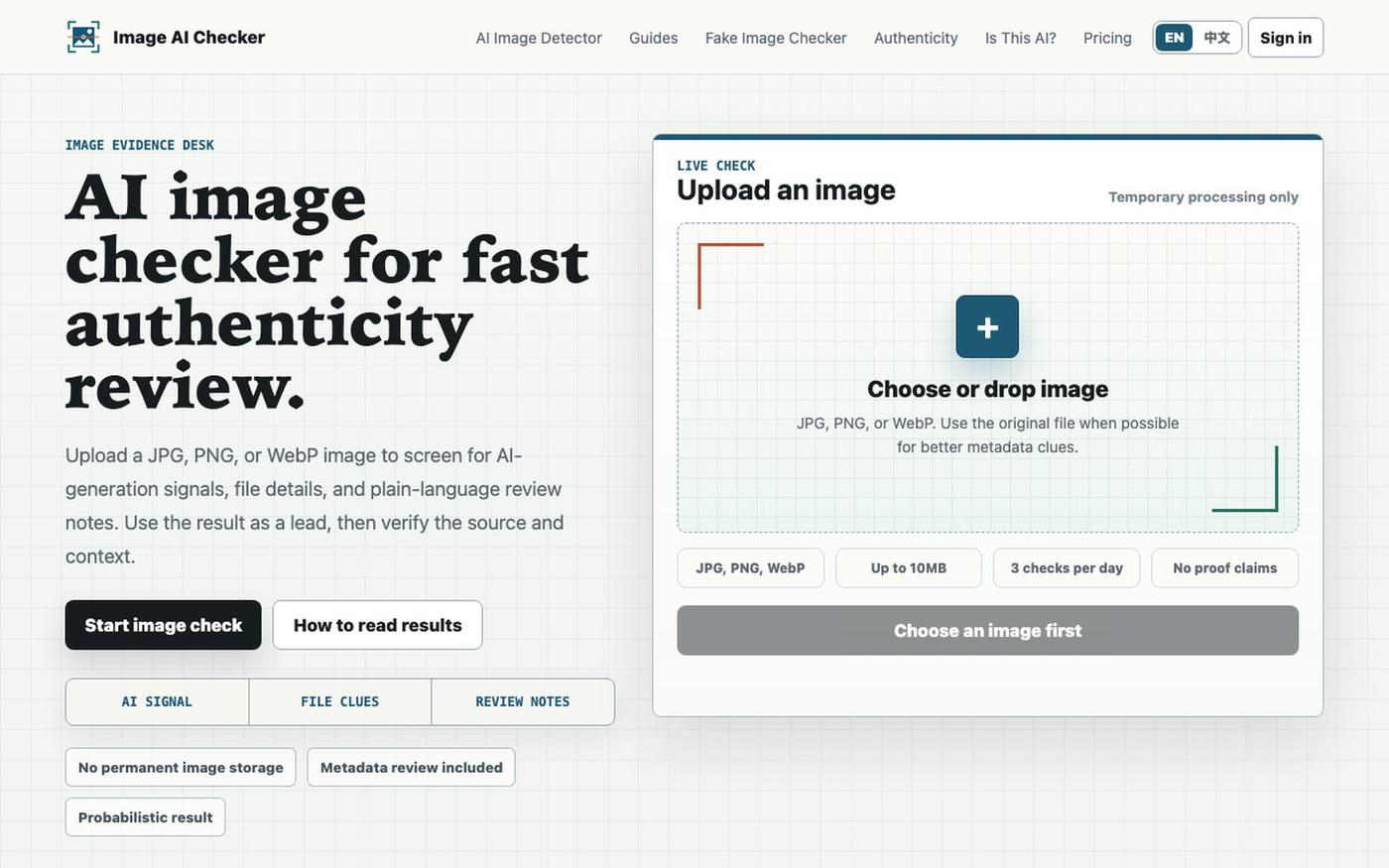
Task: Open How to read results
Action: (x=378, y=625)
